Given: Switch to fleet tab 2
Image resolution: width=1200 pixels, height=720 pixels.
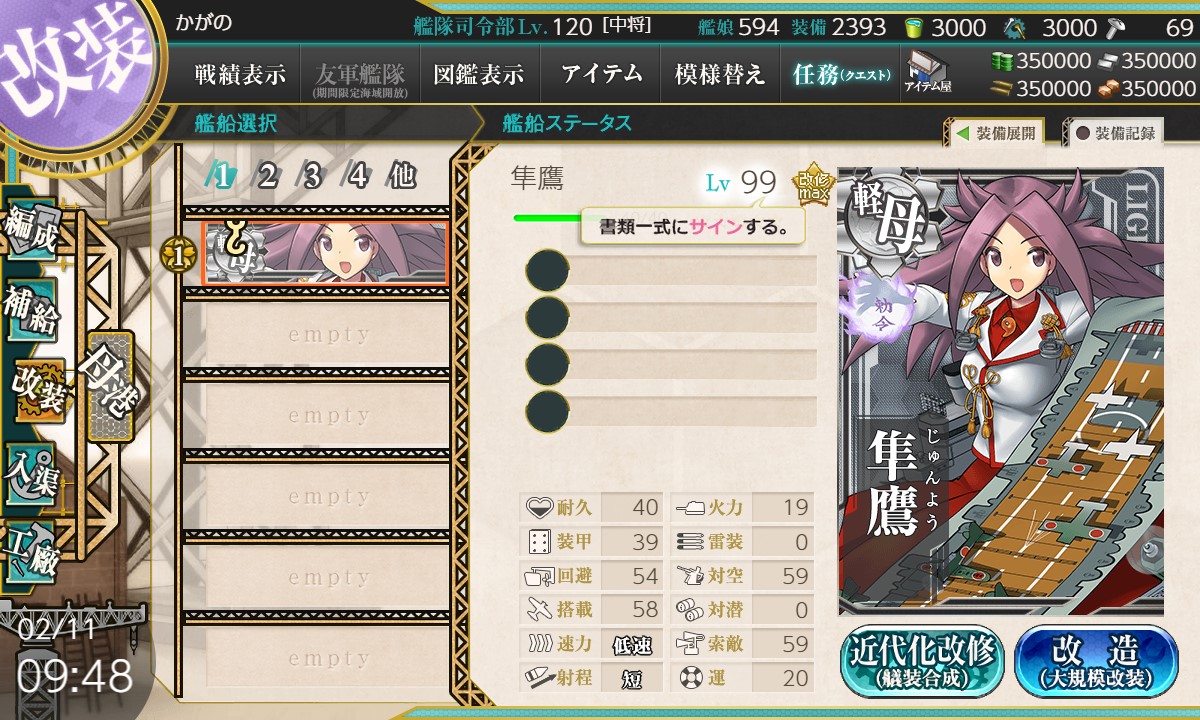Looking at the screenshot, I should tap(267, 176).
